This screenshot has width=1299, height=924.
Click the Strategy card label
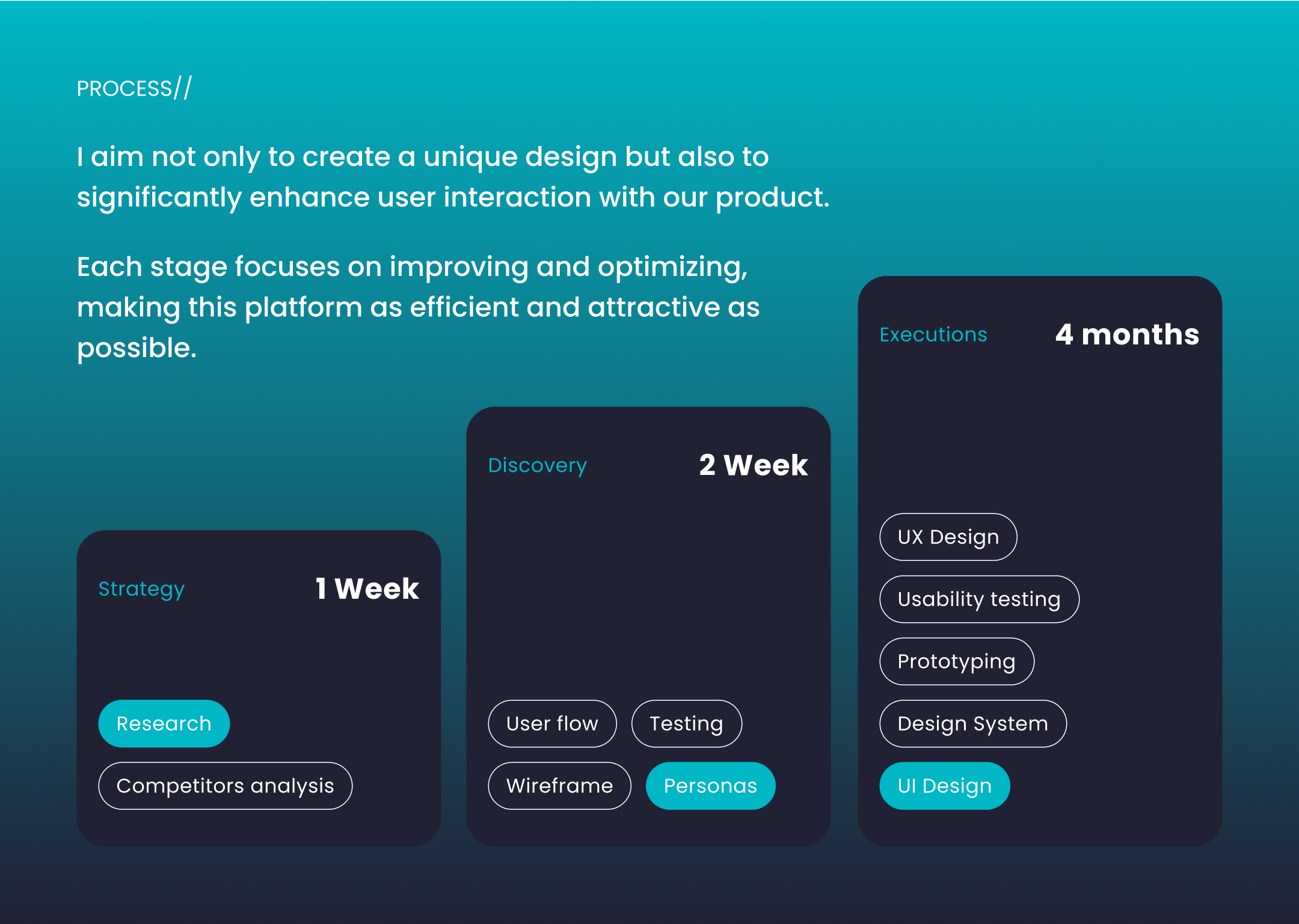pos(141,589)
